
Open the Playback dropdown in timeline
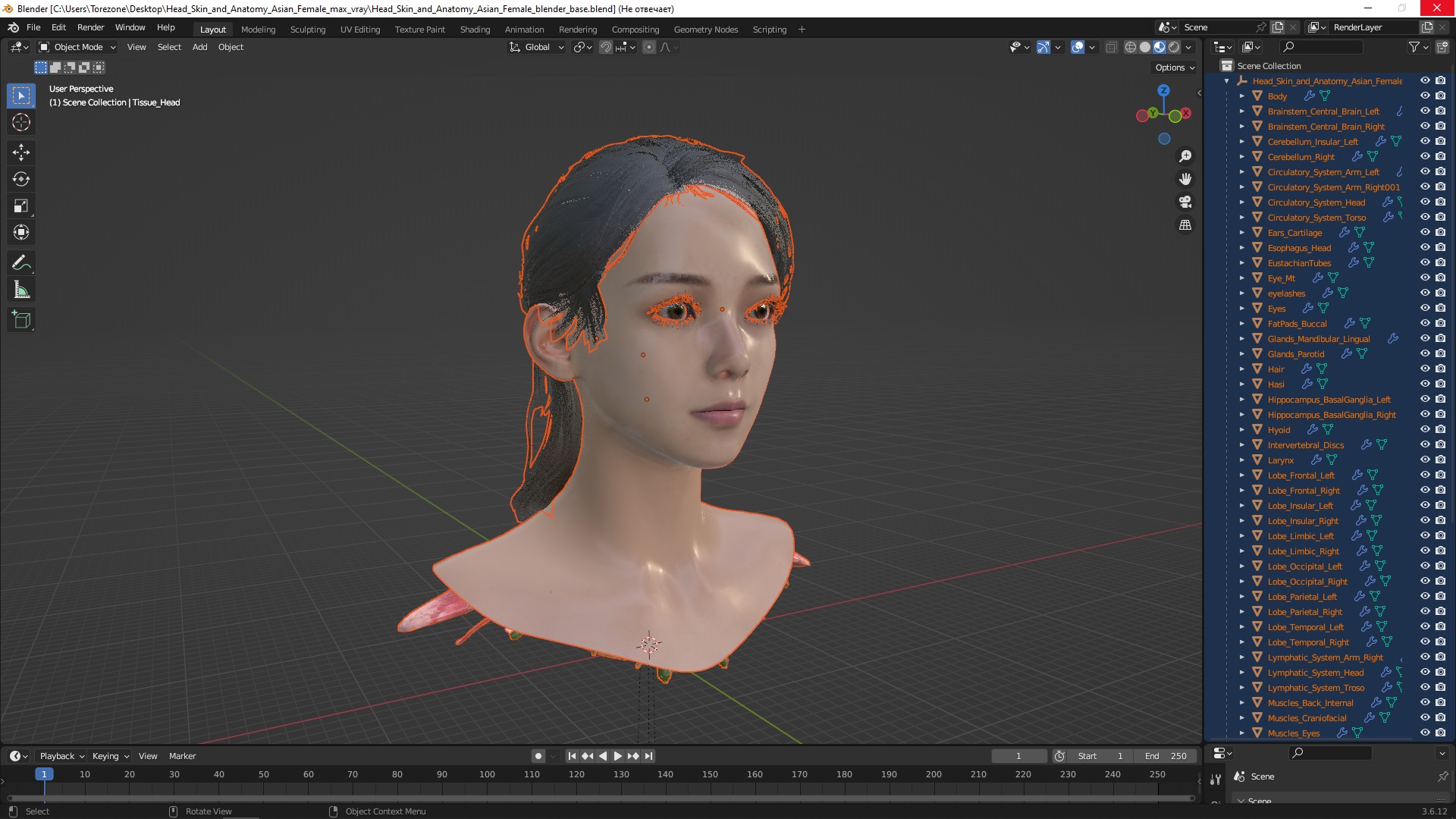tap(61, 756)
